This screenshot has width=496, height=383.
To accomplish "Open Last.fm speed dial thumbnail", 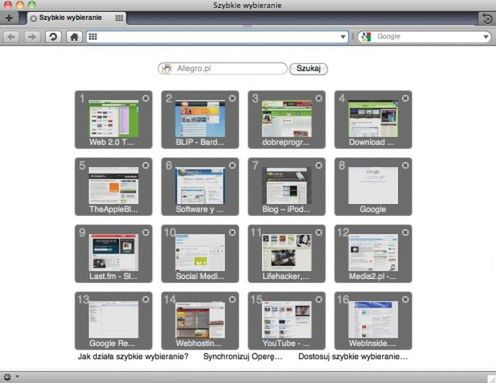I will (114, 254).
